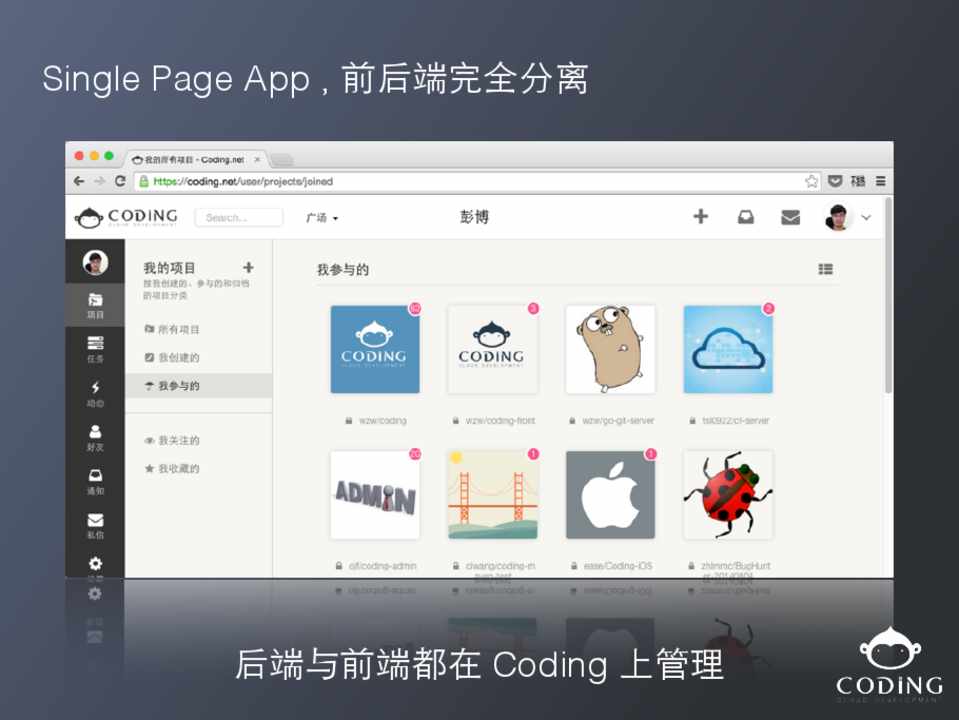Image resolution: width=959 pixels, height=720 pixels.
Task: Open the 任务 (tasks) sidebar icon
Action: (95, 348)
